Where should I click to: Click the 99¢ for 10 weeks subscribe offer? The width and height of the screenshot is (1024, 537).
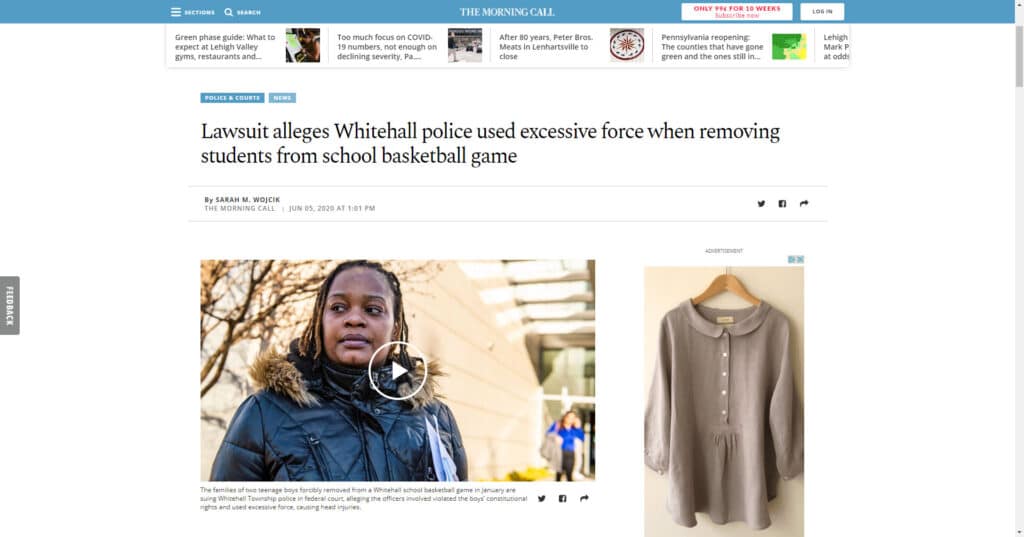coord(737,12)
